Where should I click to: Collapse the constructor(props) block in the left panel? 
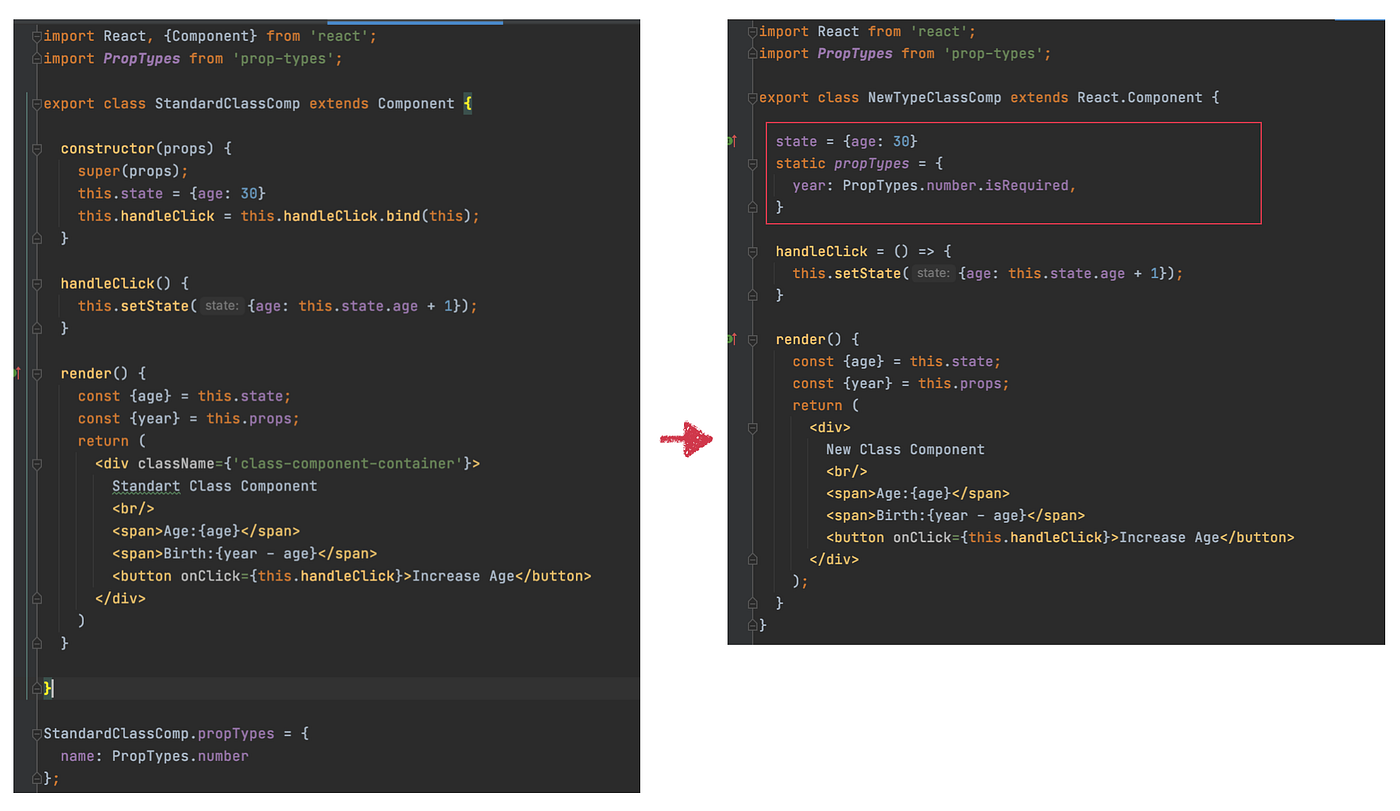(35, 148)
